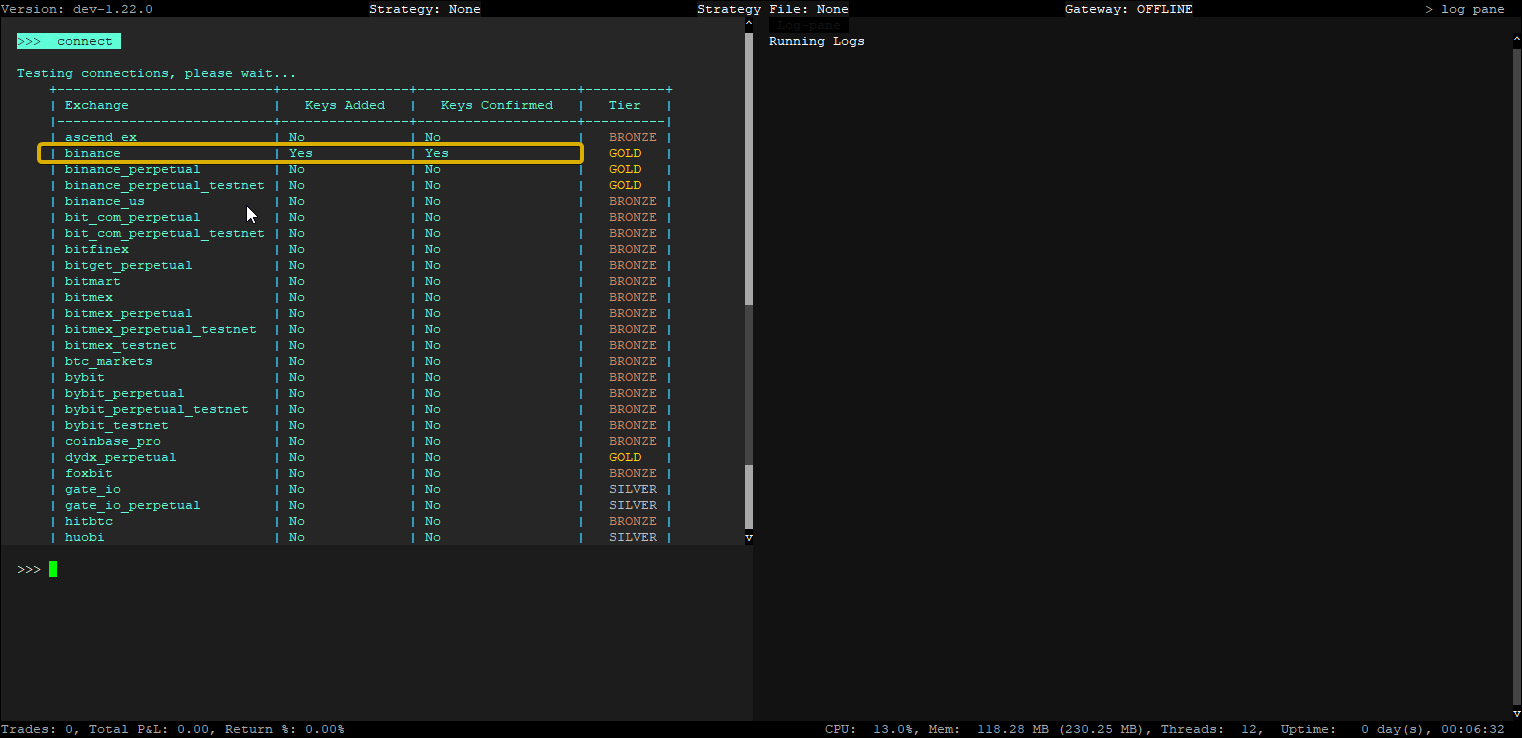
Task: Click the Exchange column header
Action: point(96,105)
